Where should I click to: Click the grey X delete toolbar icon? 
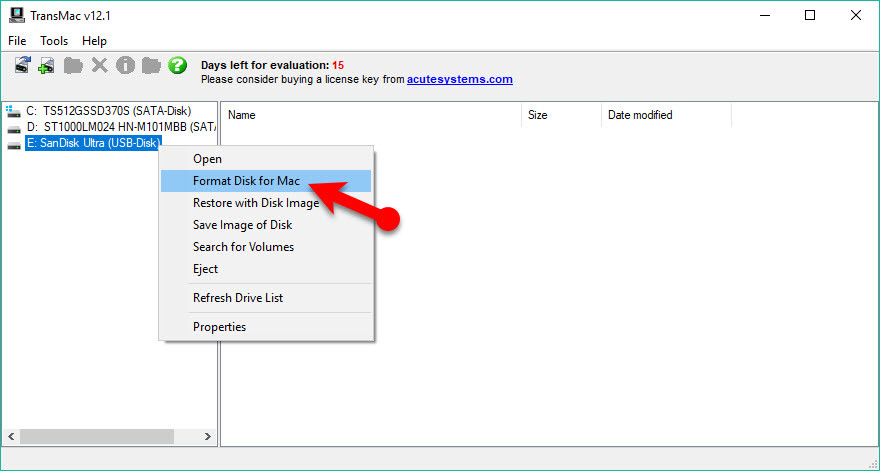click(99, 65)
